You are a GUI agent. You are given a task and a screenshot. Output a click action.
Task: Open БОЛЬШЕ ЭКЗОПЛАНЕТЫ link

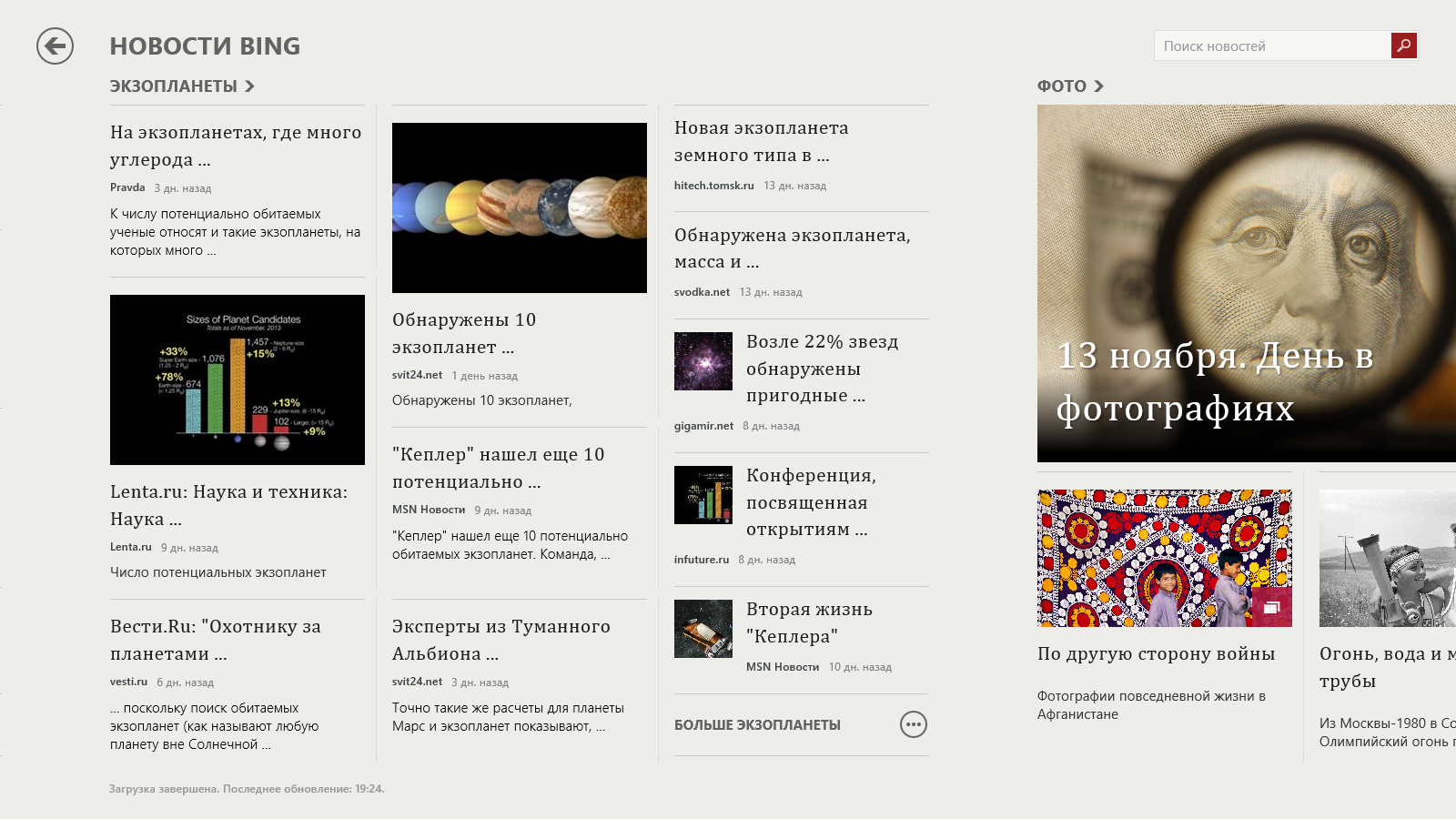(x=757, y=725)
